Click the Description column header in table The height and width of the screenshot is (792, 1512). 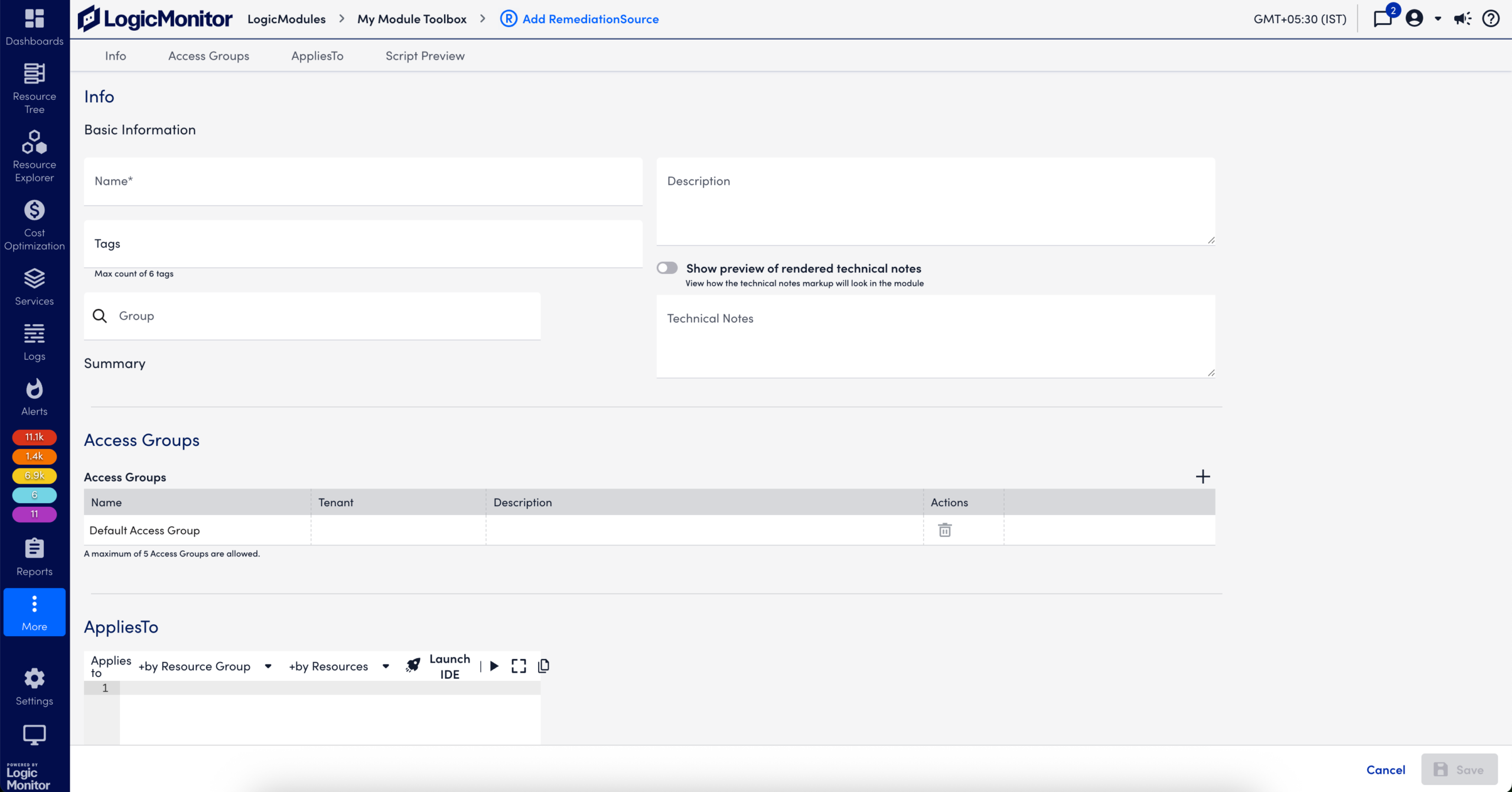click(705, 502)
